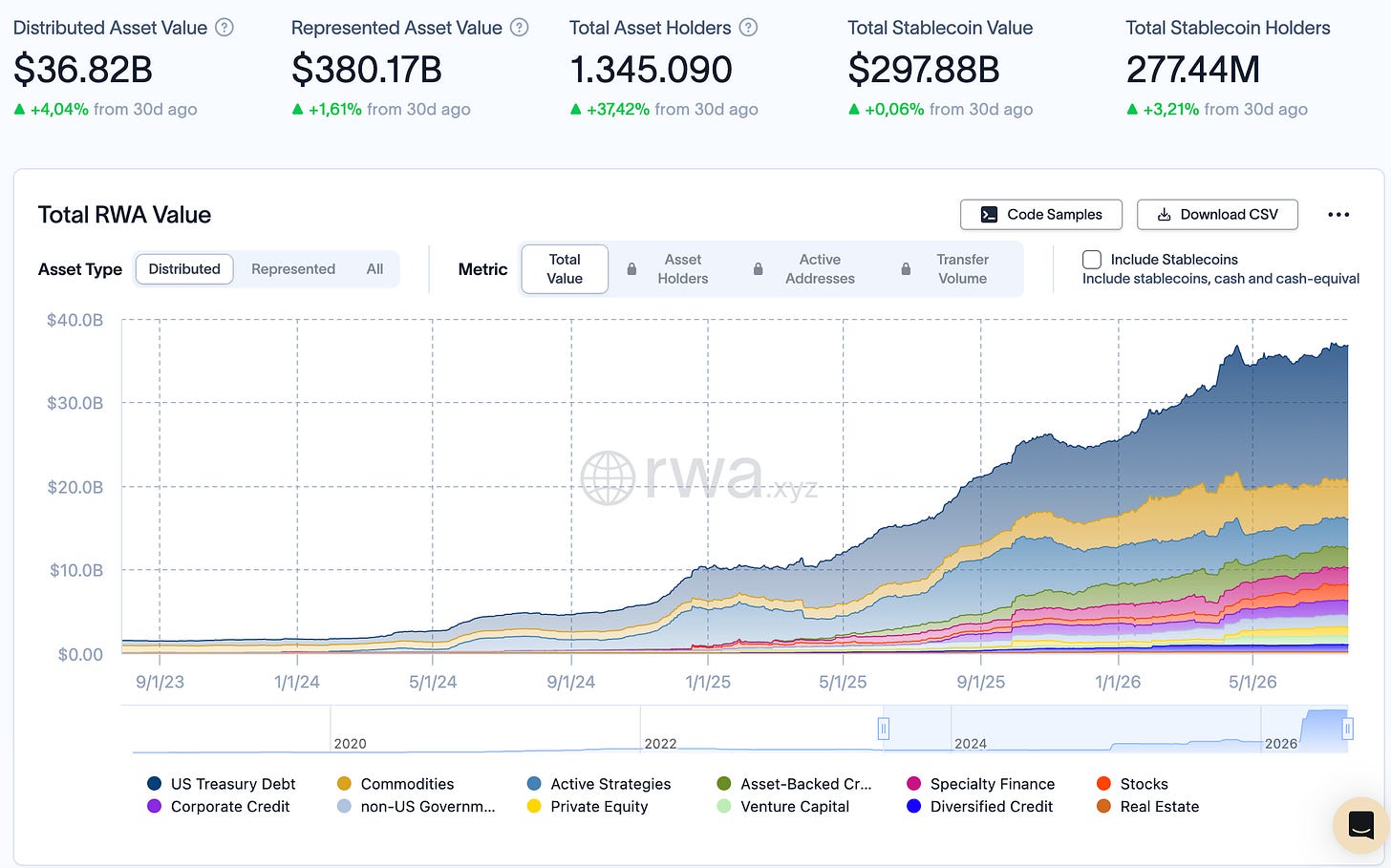Open the three-dots more options menu

pos(1338,215)
